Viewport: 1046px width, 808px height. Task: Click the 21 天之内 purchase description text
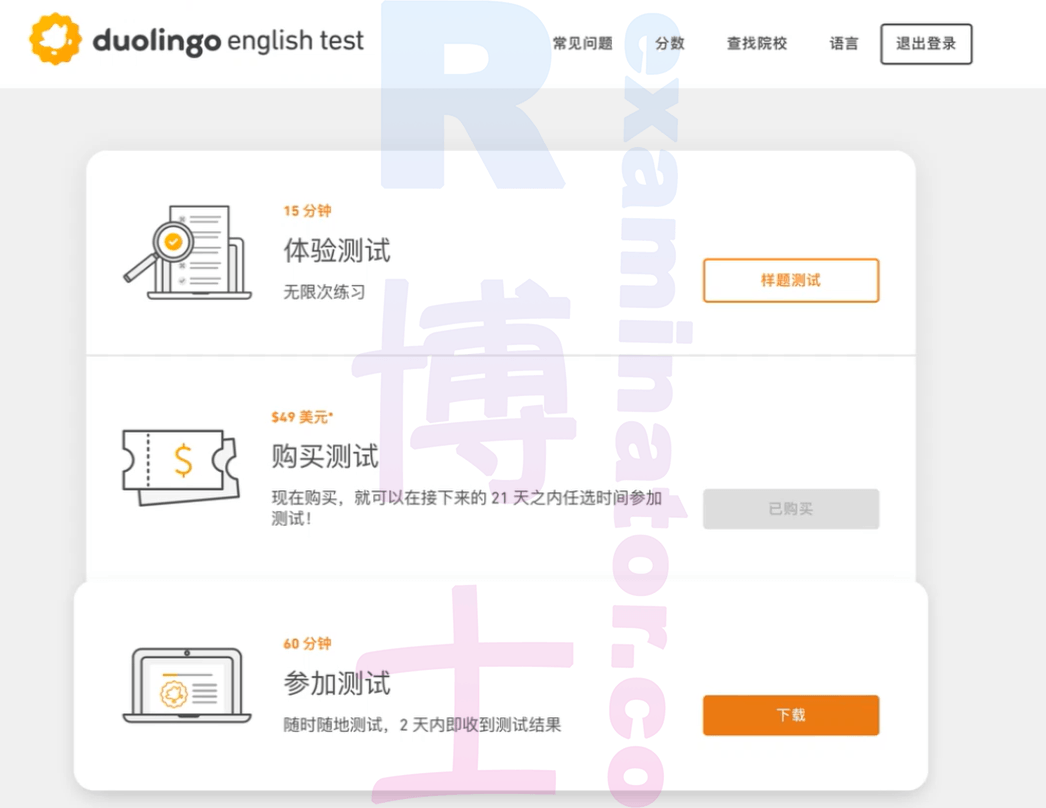(467, 508)
